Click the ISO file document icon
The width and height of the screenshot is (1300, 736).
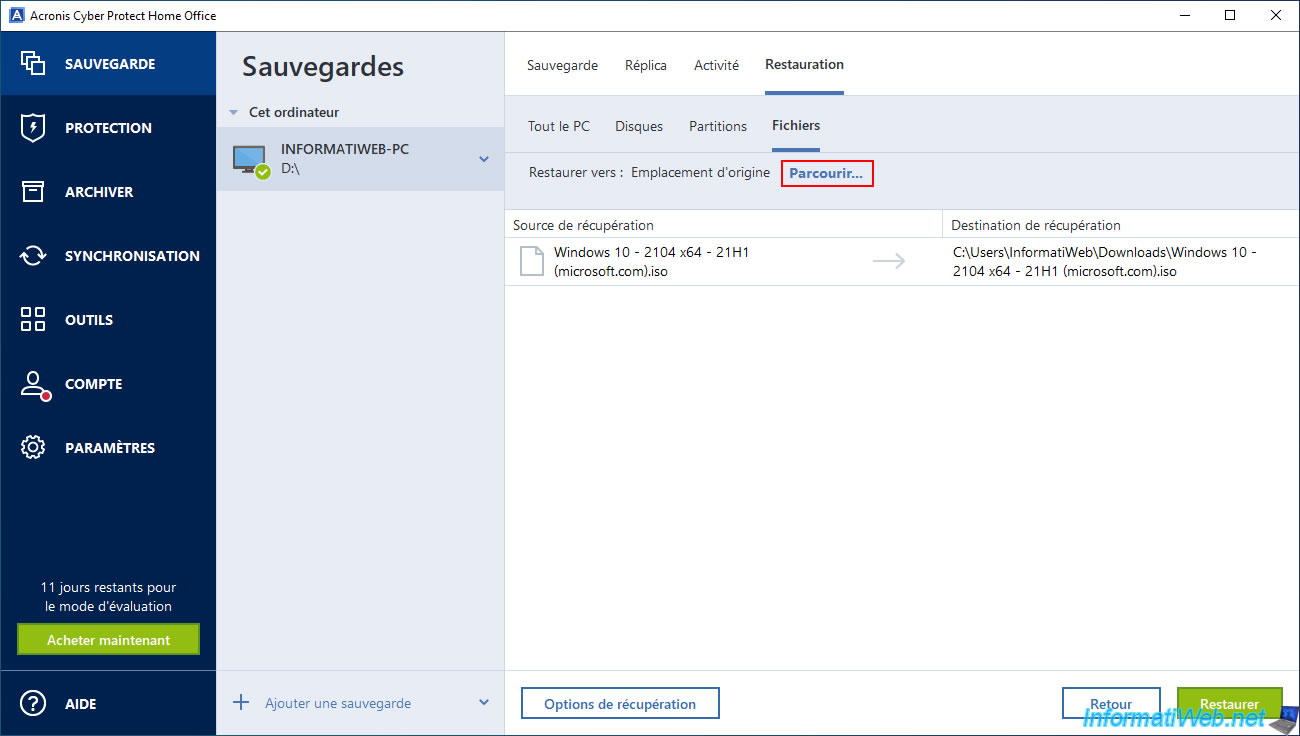pyautogui.click(x=530, y=261)
